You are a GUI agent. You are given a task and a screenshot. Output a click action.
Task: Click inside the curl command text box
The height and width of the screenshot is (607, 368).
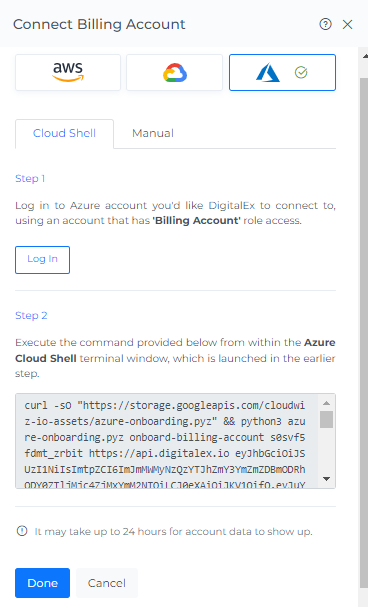click(167, 441)
